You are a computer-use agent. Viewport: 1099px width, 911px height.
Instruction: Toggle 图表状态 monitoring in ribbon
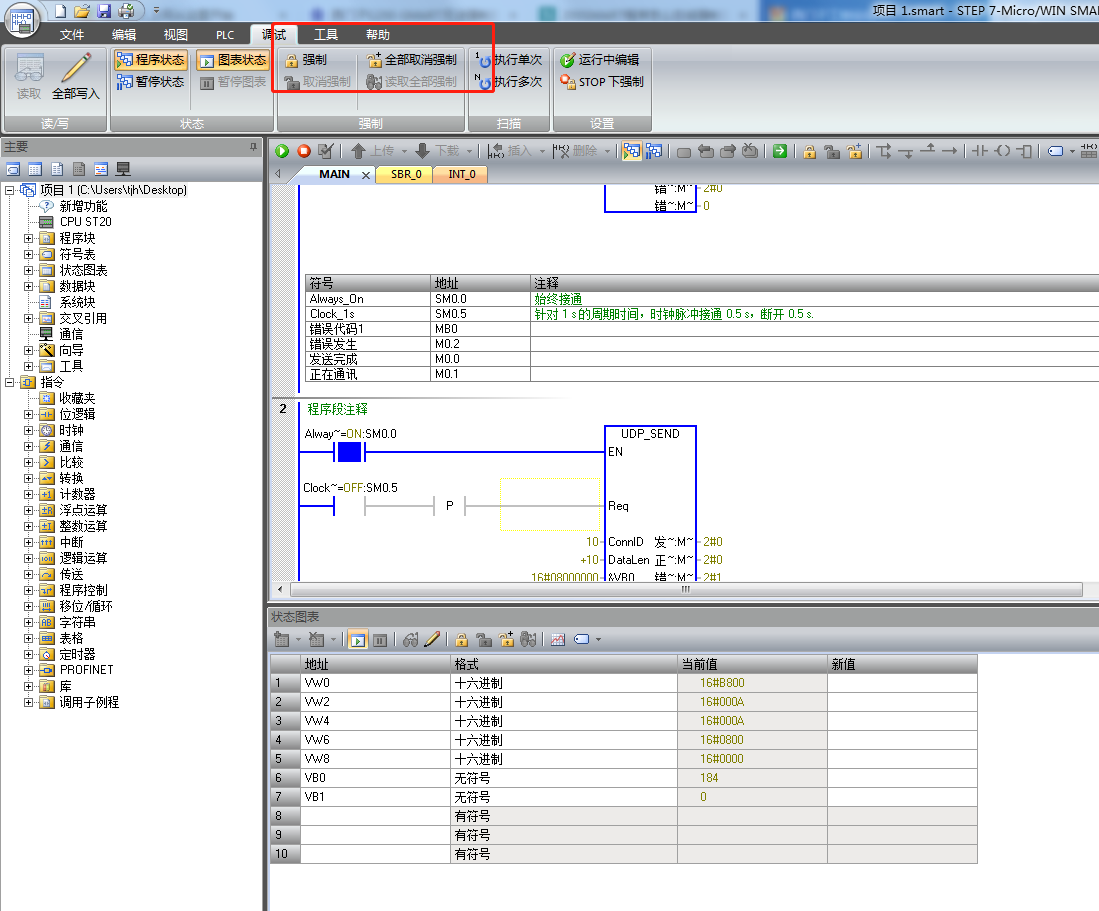coord(232,60)
